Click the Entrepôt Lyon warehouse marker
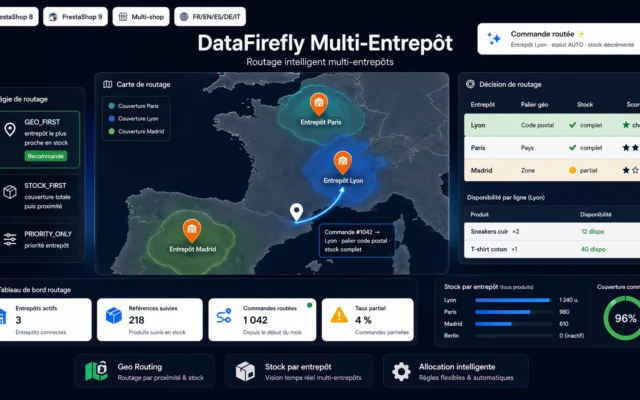This screenshot has height=400, width=640. tap(342, 162)
